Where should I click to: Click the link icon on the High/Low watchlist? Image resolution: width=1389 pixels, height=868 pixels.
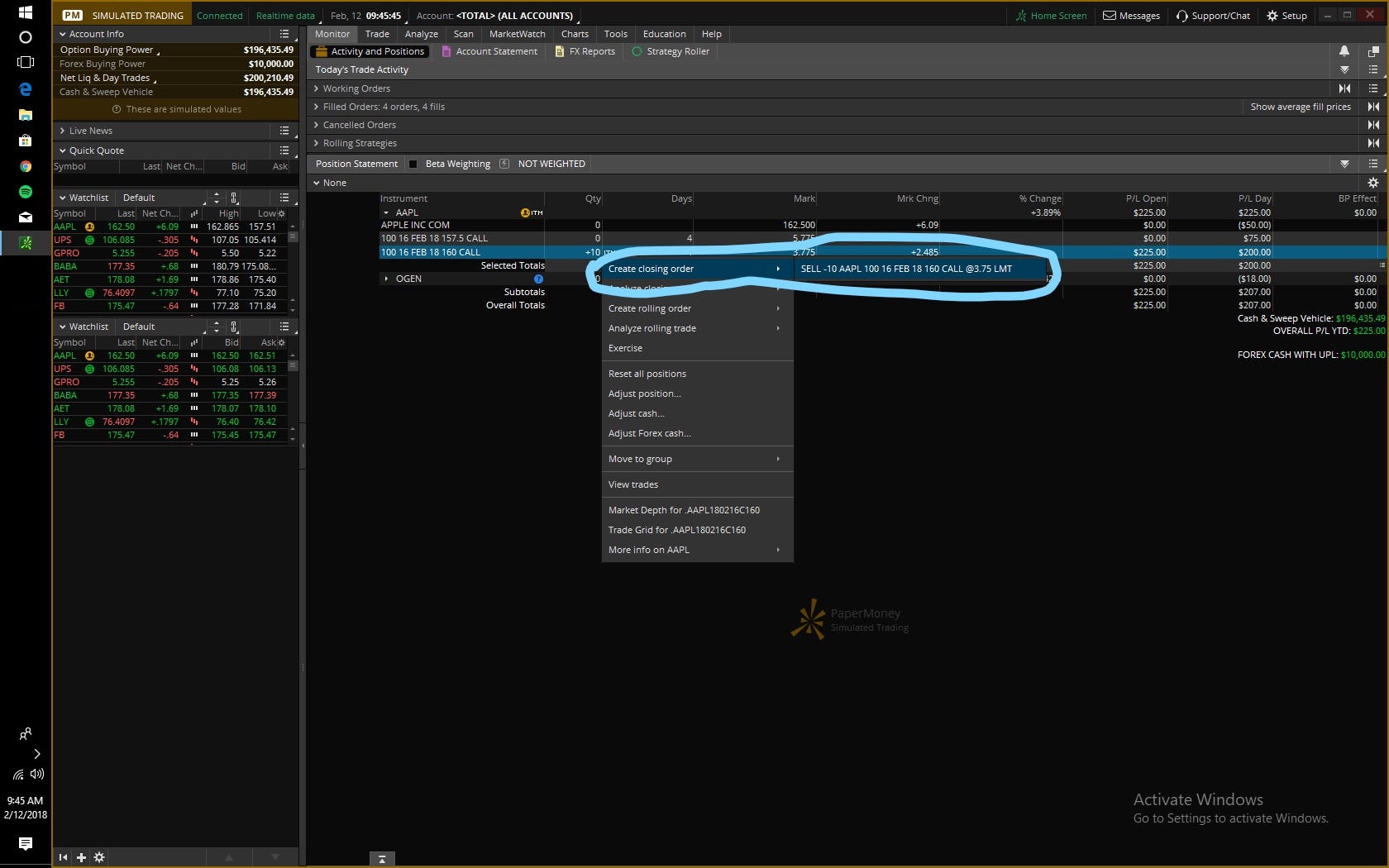coord(234,198)
